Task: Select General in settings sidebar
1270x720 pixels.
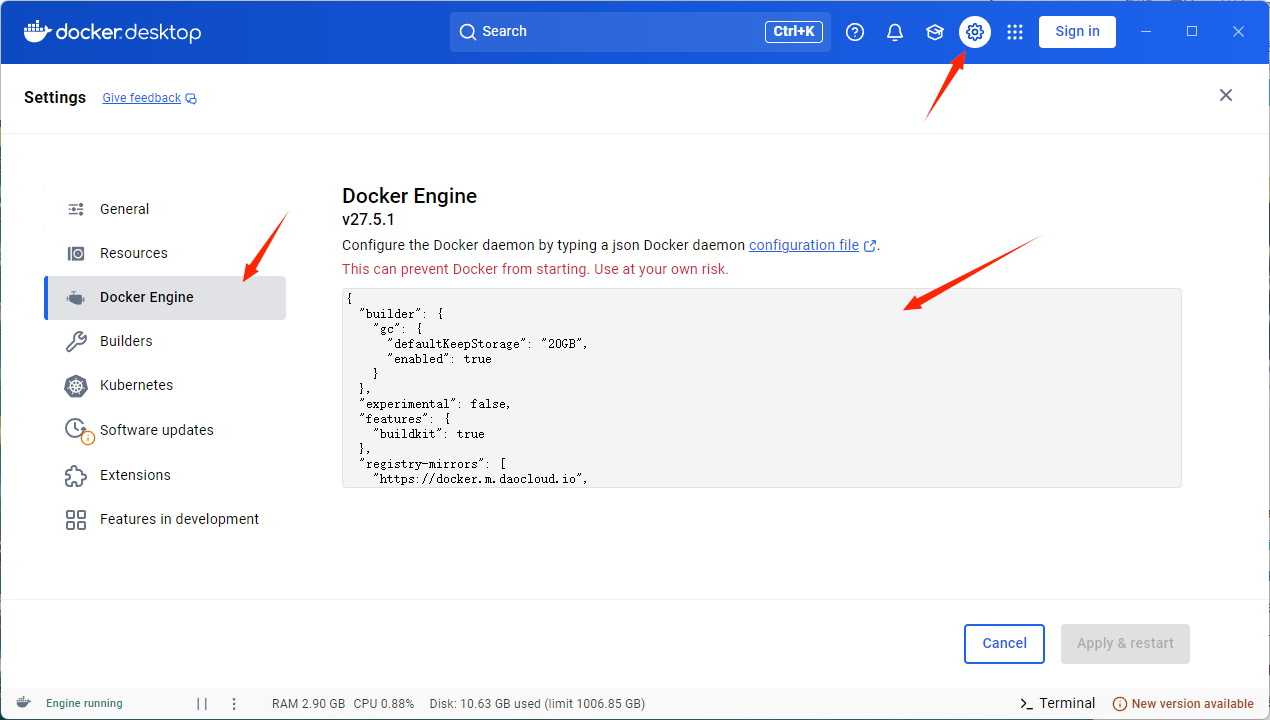Action: click(165, 209)
